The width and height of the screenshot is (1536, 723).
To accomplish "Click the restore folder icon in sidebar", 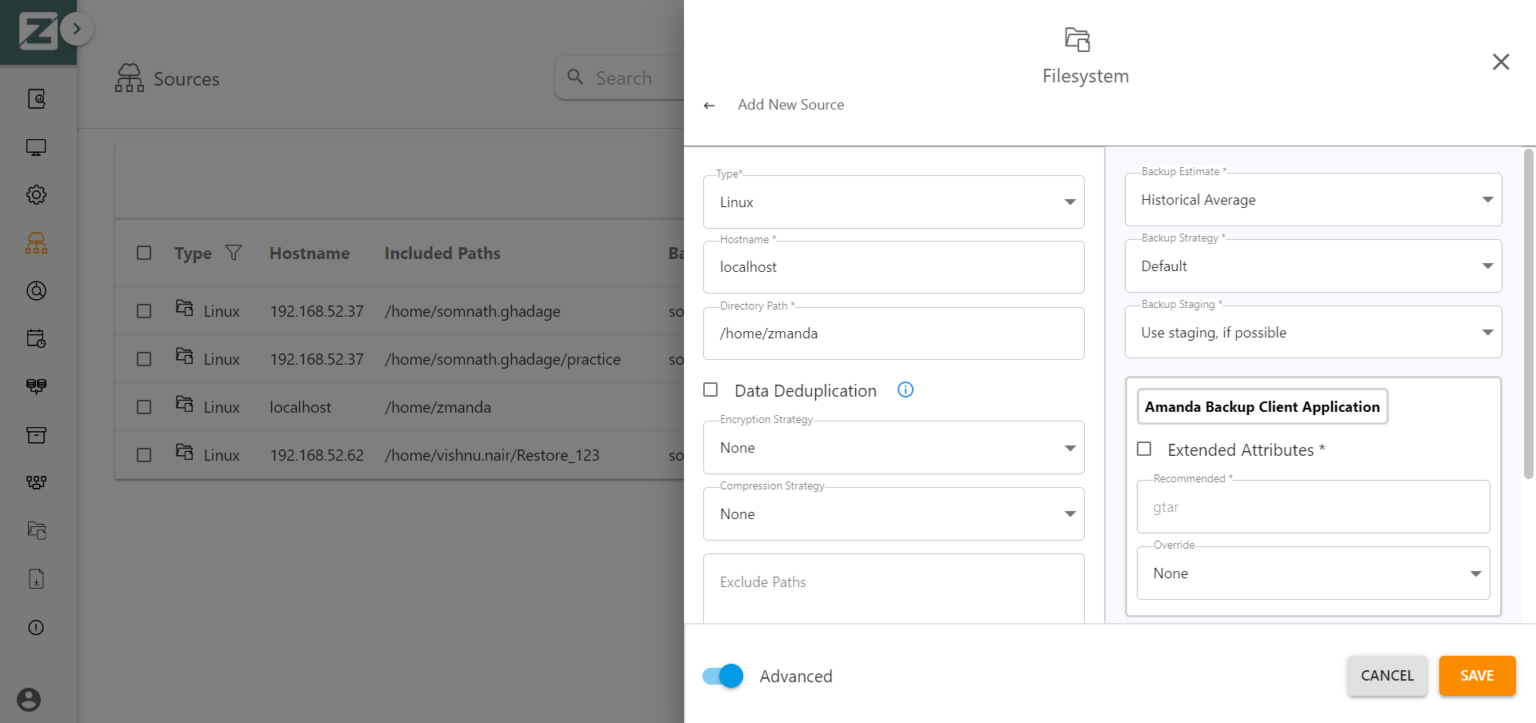I will (36, 531).
